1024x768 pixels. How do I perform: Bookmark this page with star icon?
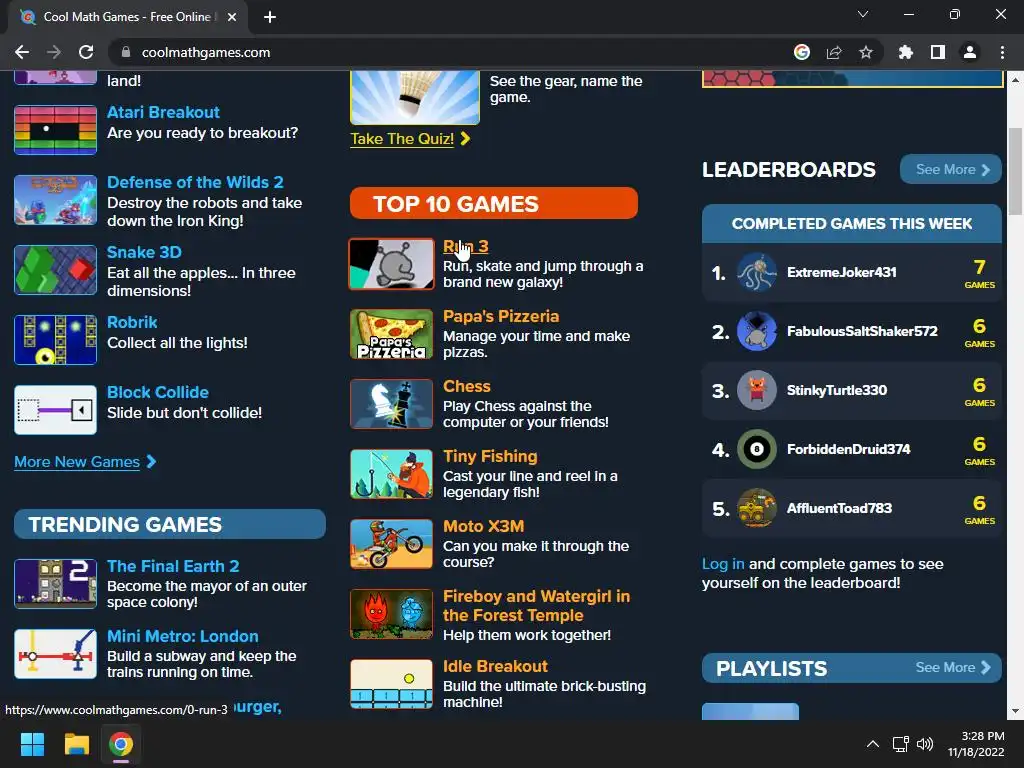click(866, 52)
